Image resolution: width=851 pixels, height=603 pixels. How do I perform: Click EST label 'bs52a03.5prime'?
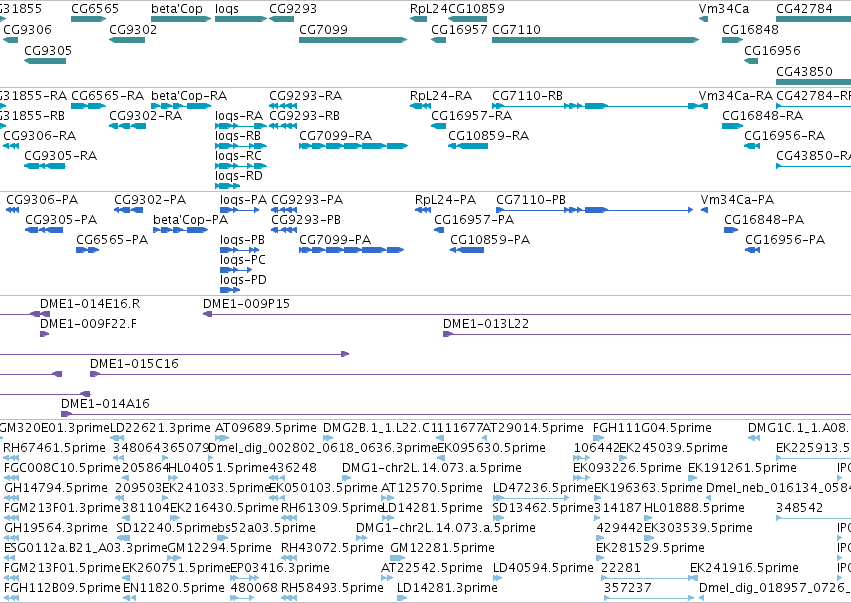[x=266, y=528]
